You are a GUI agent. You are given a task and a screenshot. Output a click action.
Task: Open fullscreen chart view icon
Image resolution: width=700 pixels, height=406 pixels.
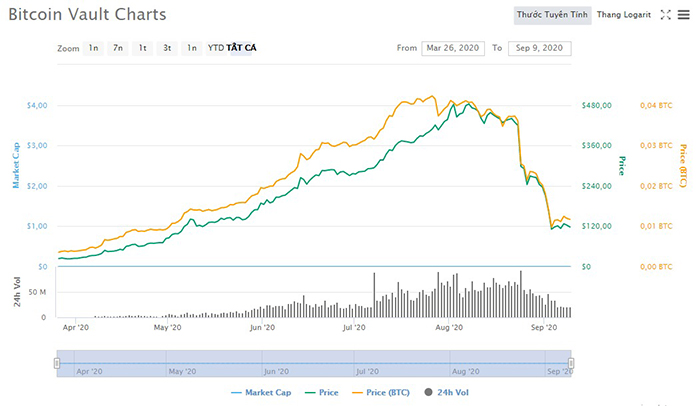(x=667, y=16)
